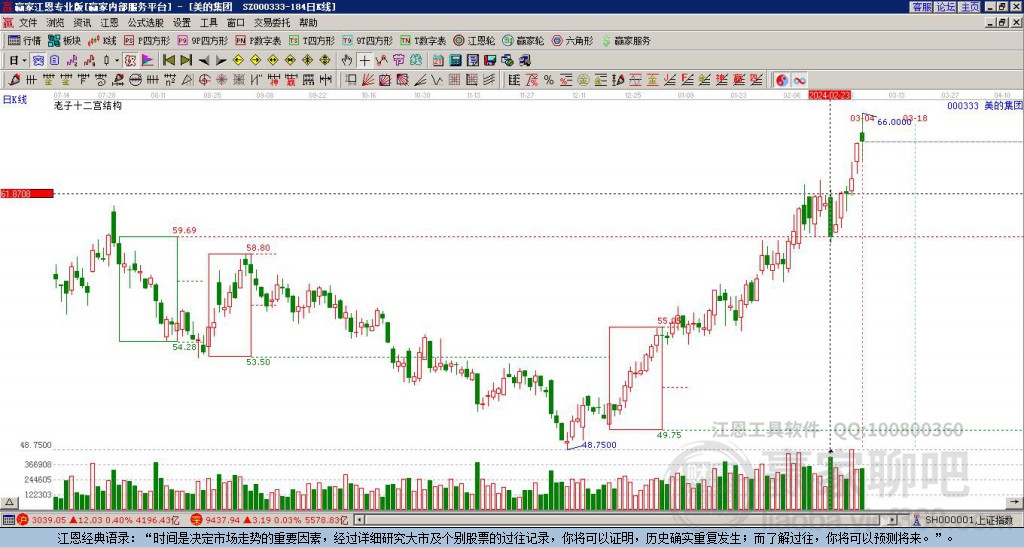Toggle the 权 adjustment button
The height and width of the screenshot is (548, 1024).
tap(130, 61)
